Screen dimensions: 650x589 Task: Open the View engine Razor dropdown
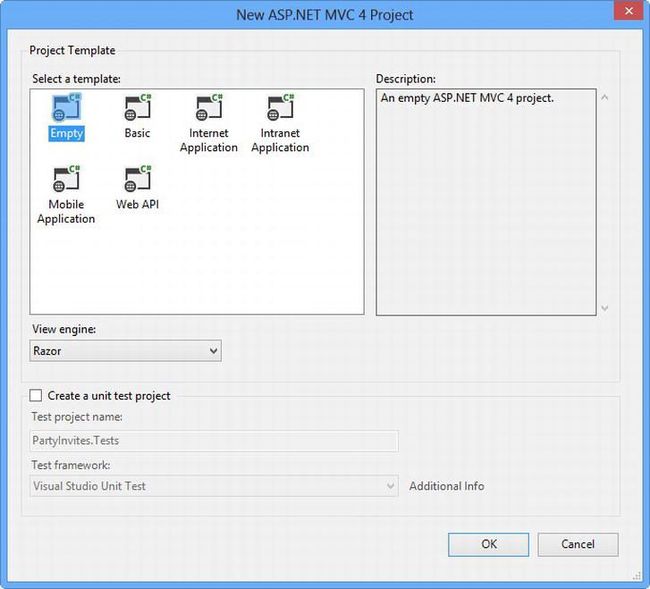pos(125,351)
